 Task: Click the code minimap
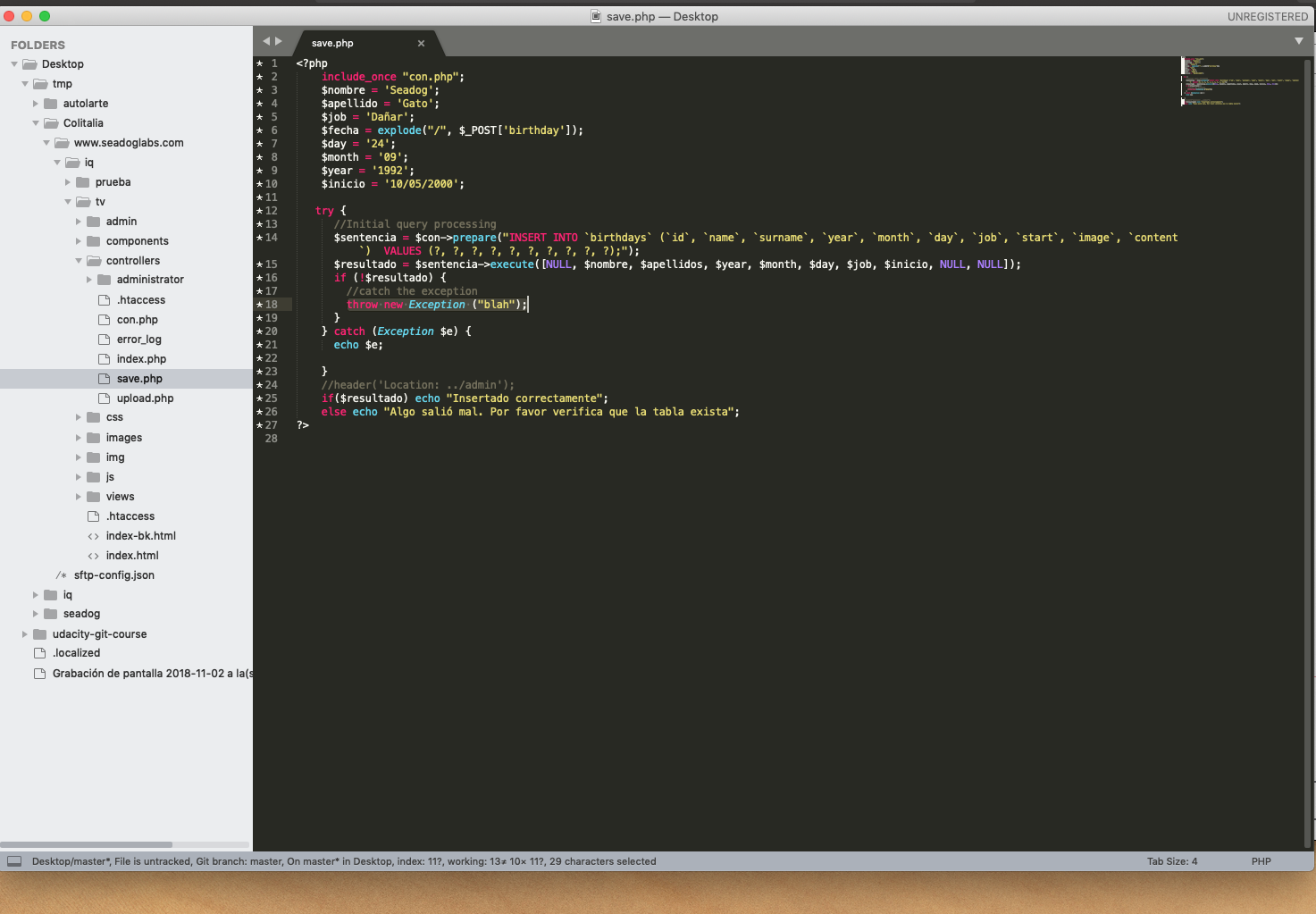coord(1240,81)
